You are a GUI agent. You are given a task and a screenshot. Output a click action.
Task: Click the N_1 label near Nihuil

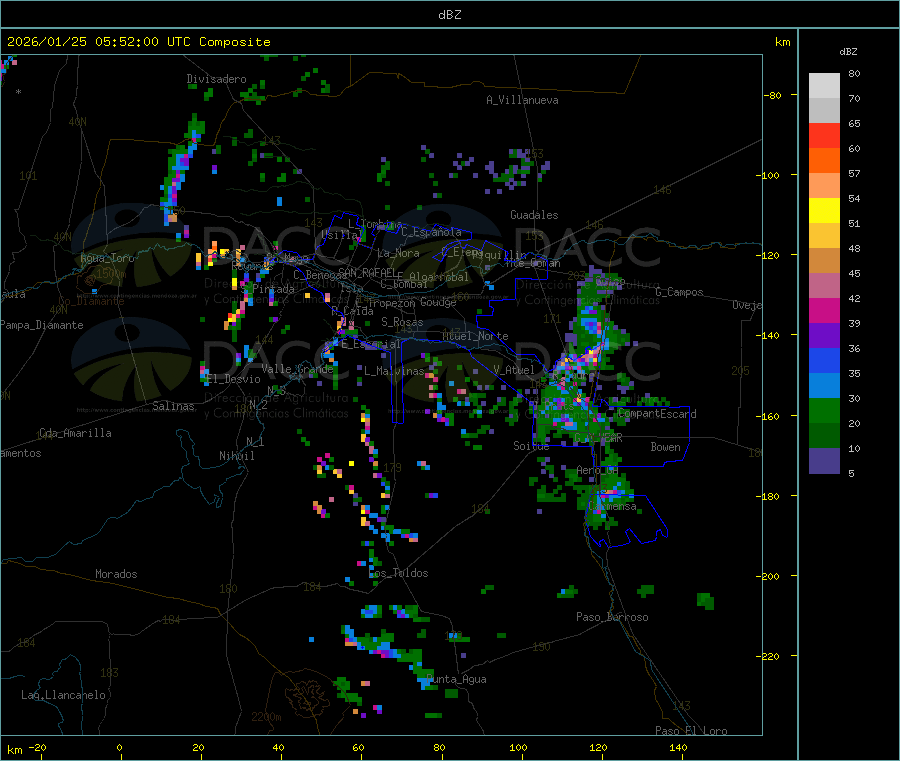coord(255,441)
